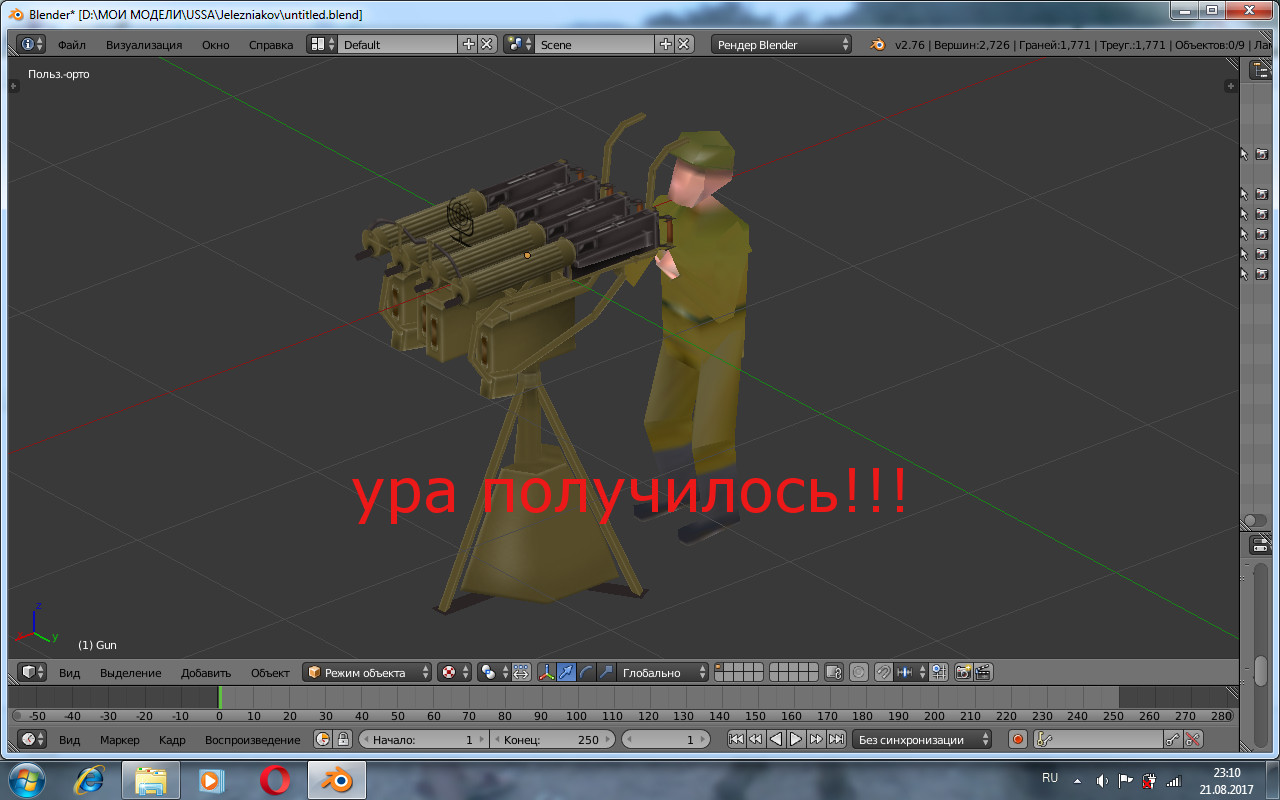Screen dimensions: 1280x800
Task: Delete the Default screen layout
Action: (487, 44)
